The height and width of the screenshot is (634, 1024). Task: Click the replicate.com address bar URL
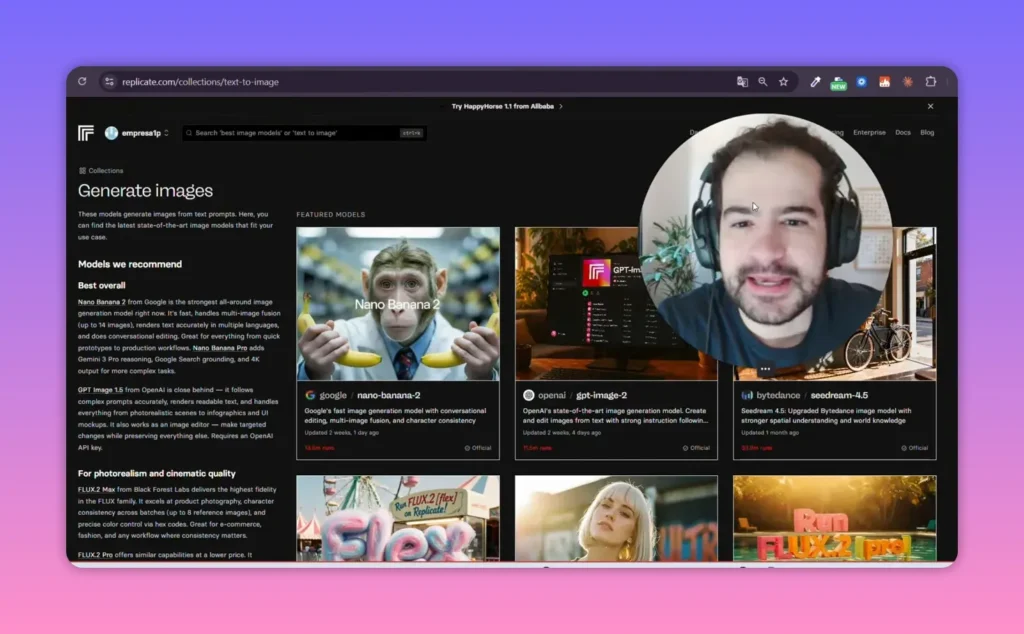200,82
